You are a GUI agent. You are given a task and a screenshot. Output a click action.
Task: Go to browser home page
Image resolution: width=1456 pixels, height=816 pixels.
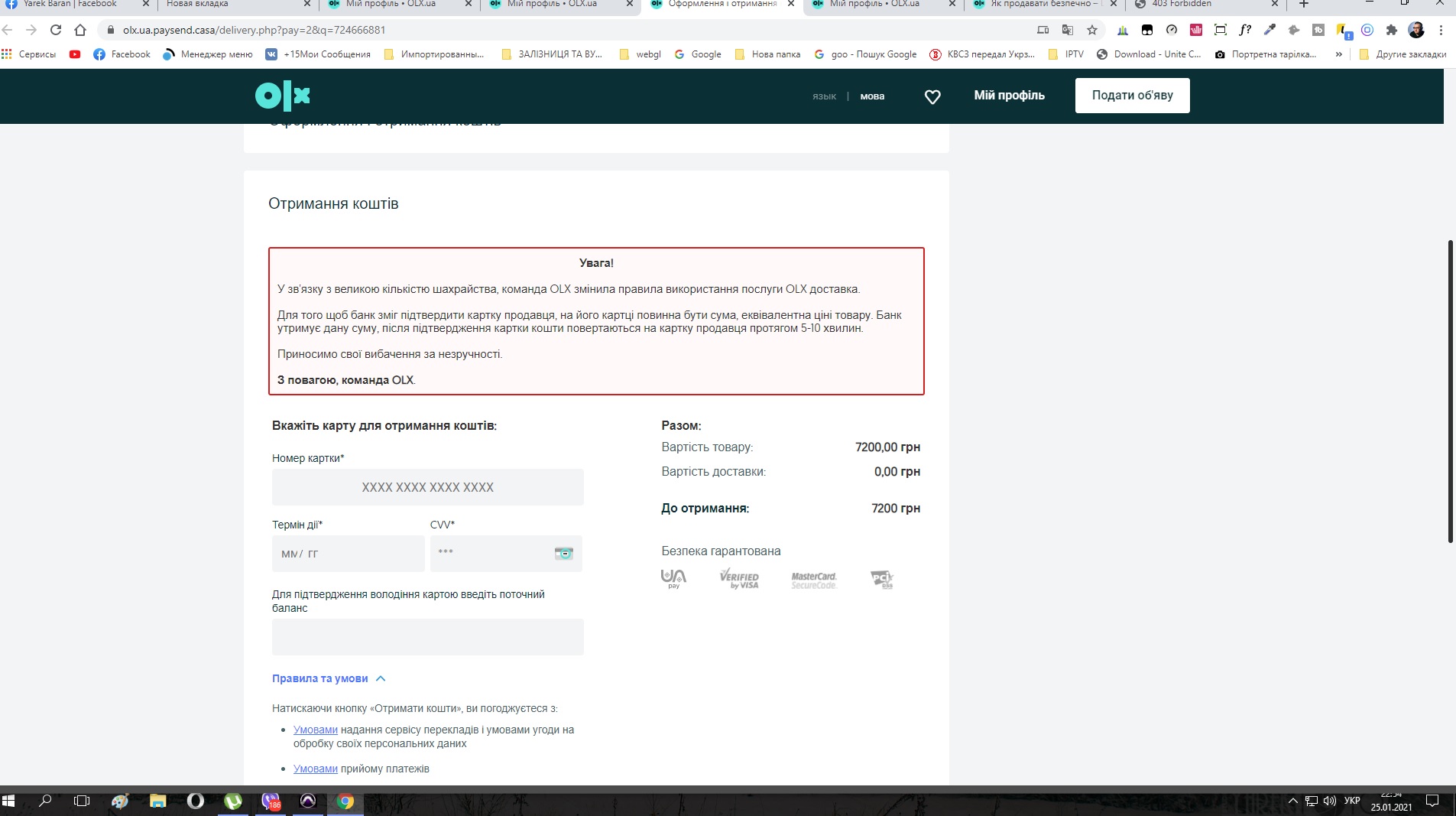(x=80, y=30)
